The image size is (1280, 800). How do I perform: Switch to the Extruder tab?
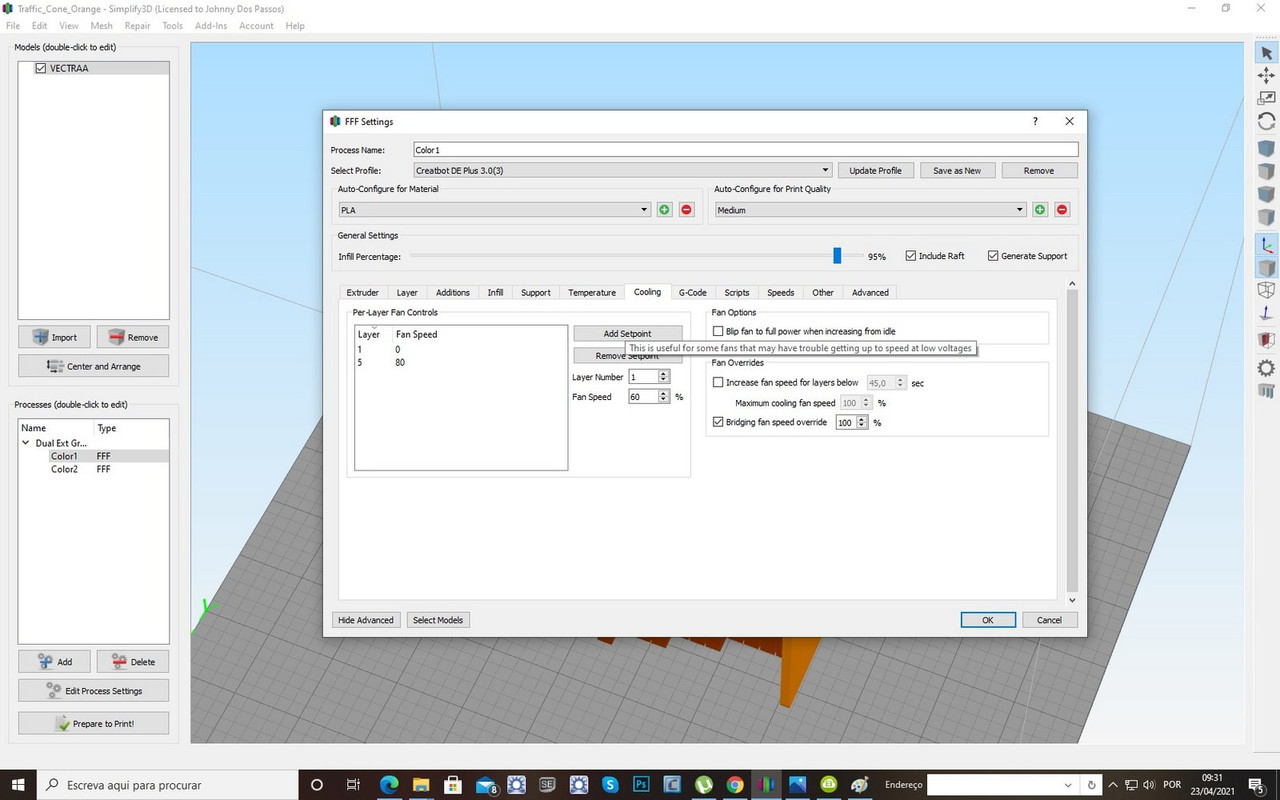[x=363, y=293]
